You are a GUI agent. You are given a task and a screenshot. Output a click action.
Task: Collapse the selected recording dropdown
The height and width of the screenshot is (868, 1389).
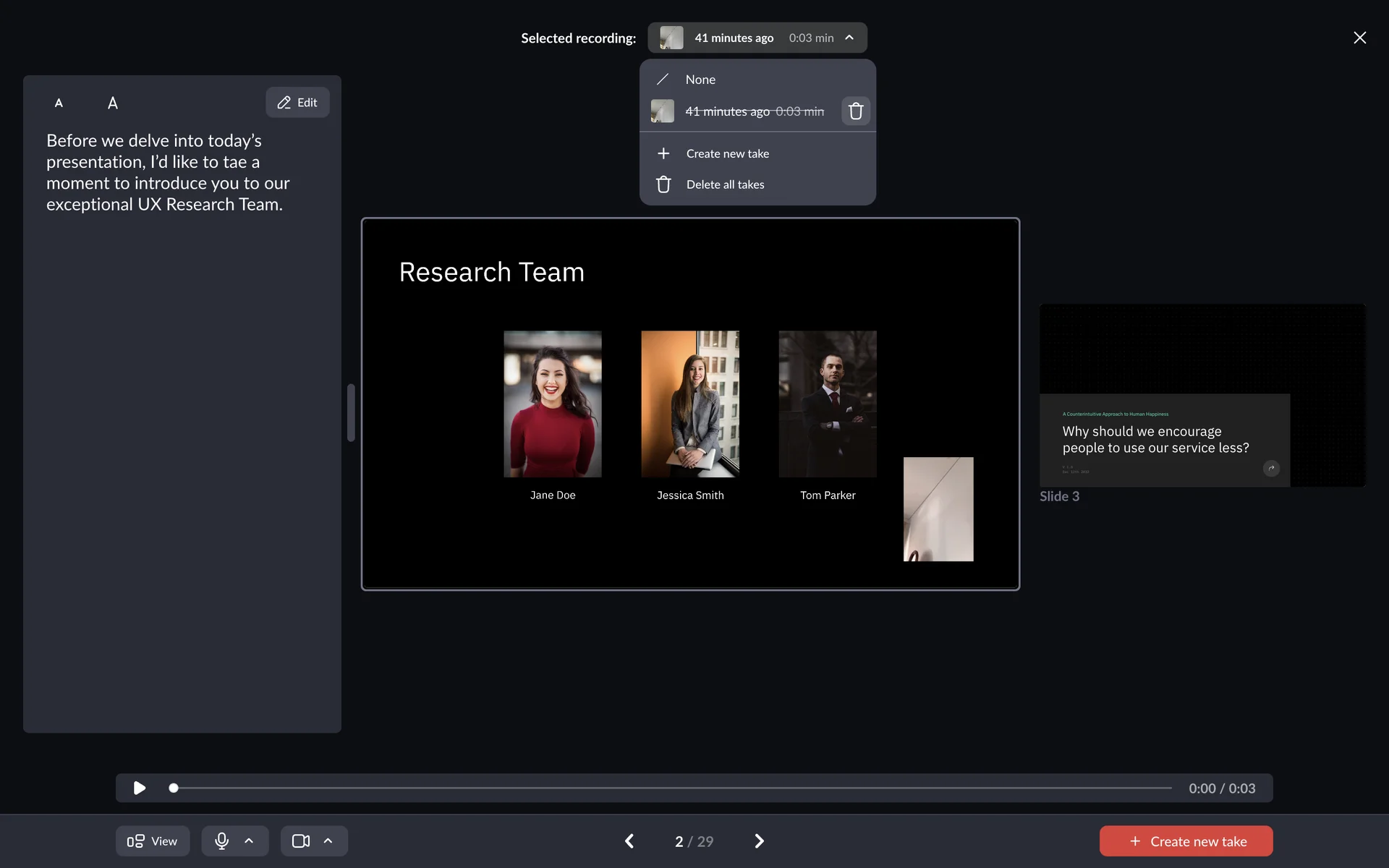(x=849, y=38)
